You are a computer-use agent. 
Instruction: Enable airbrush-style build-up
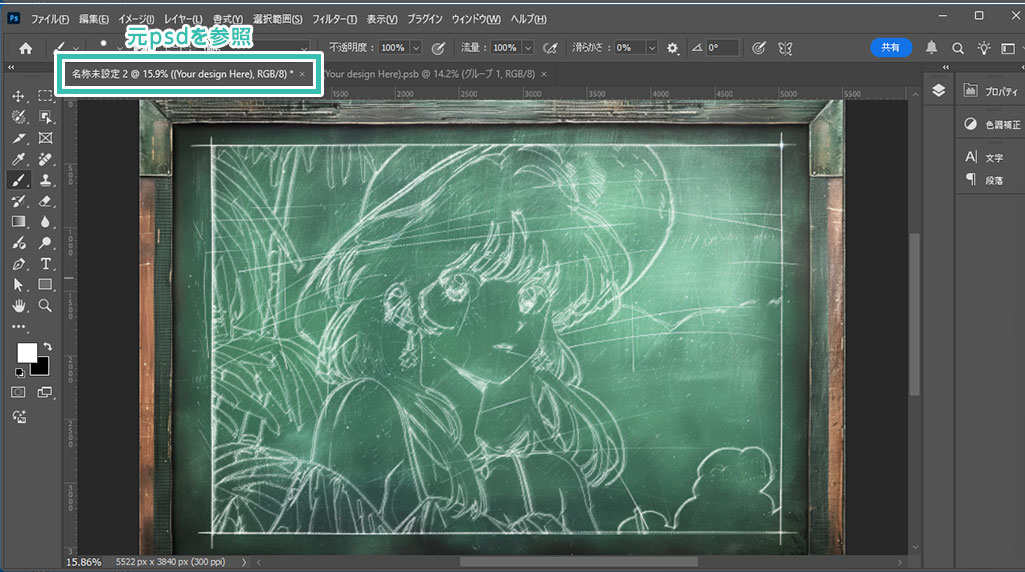(550, 48)
